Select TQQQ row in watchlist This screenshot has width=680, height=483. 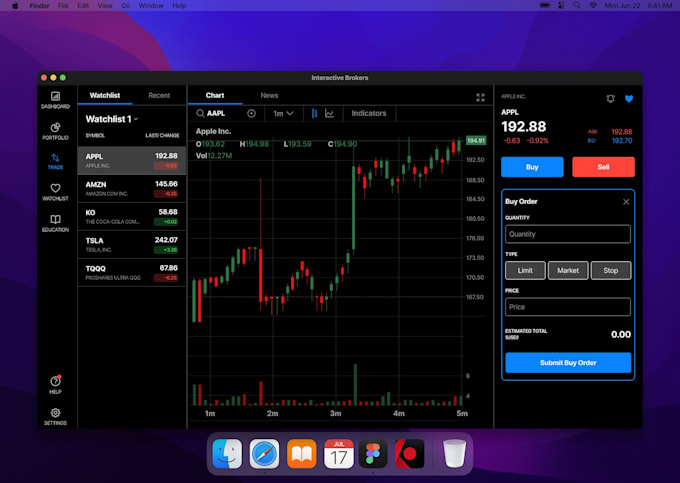pos(132,273)
